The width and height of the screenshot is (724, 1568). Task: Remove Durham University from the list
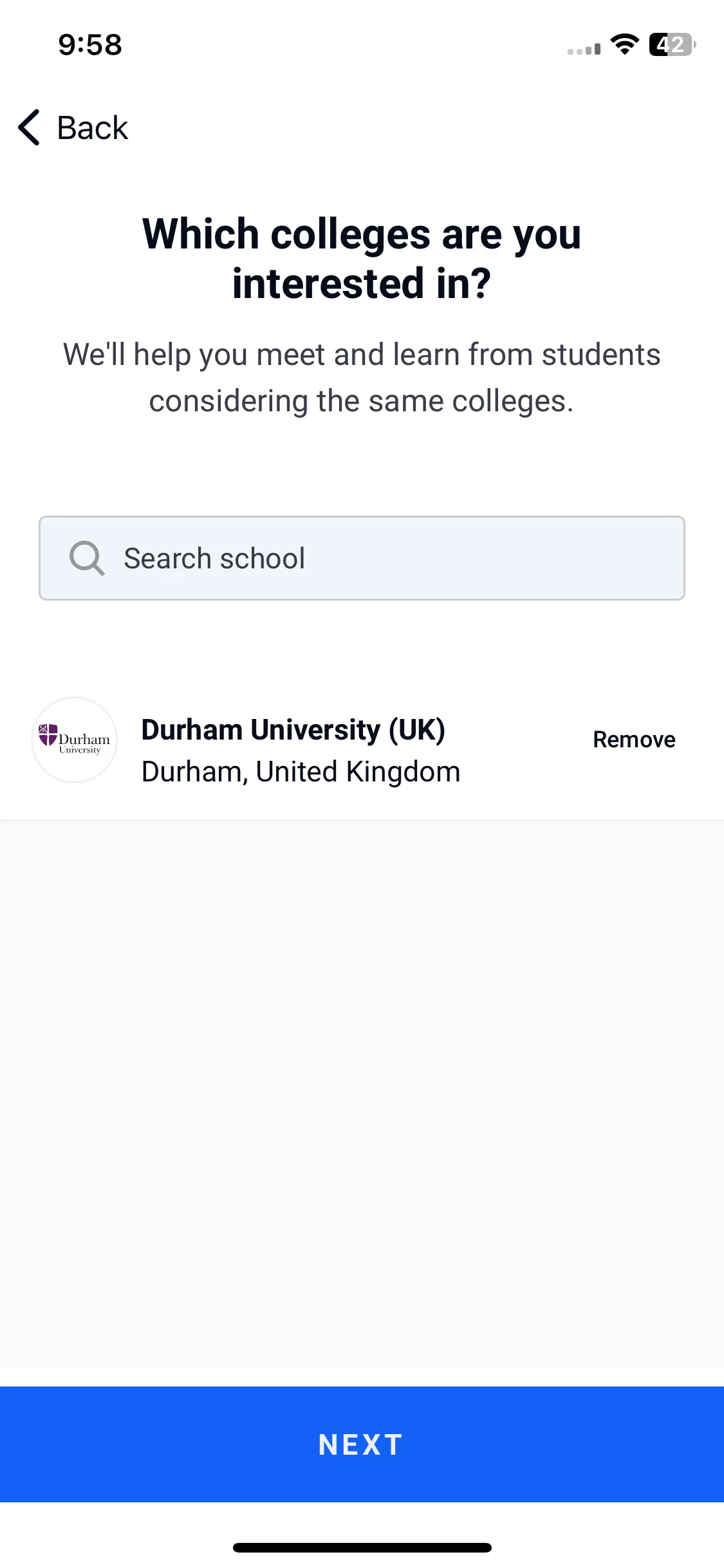click(x=634, y=740)
